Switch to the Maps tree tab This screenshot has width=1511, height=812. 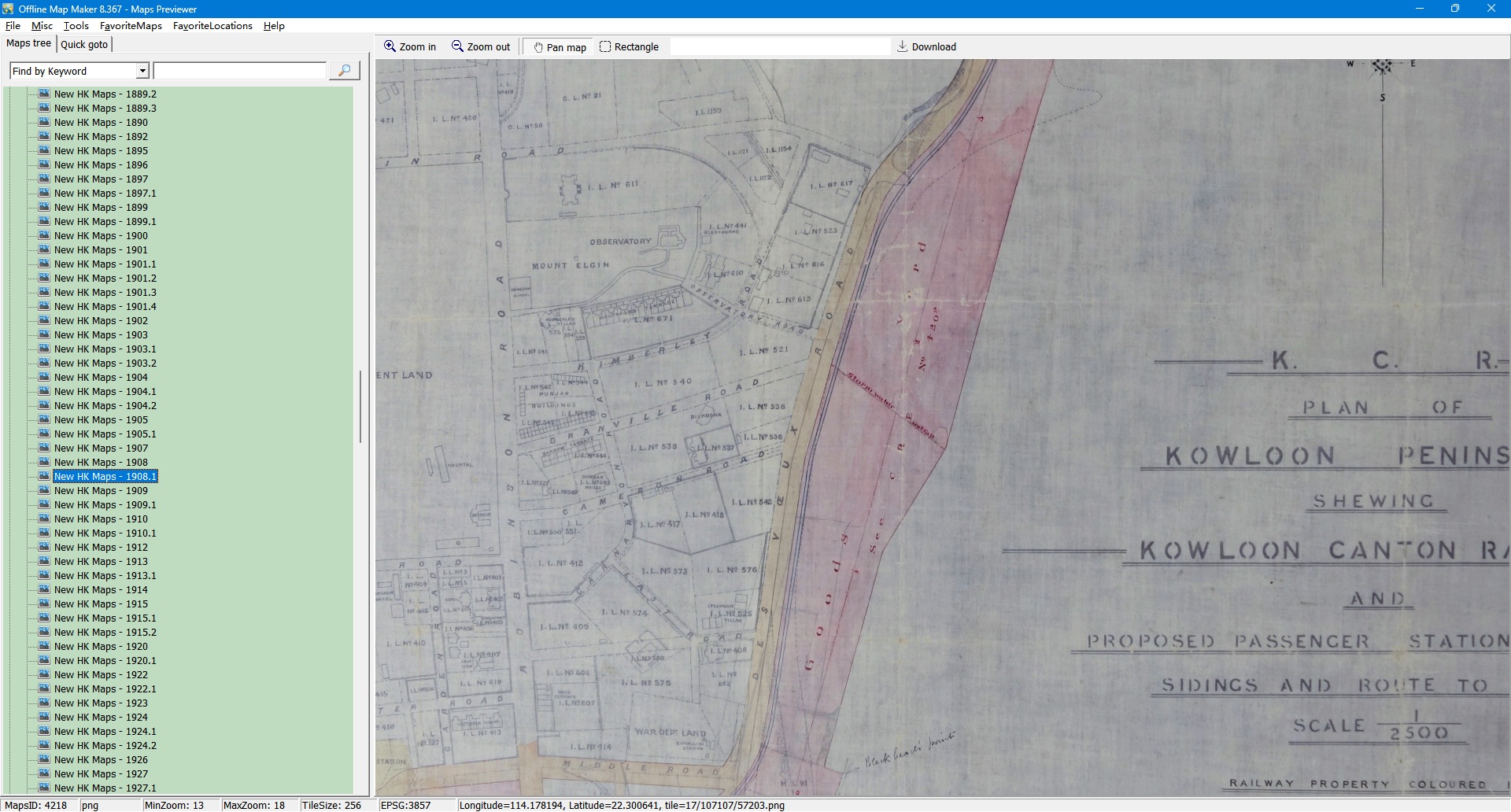tap(28, 43)
